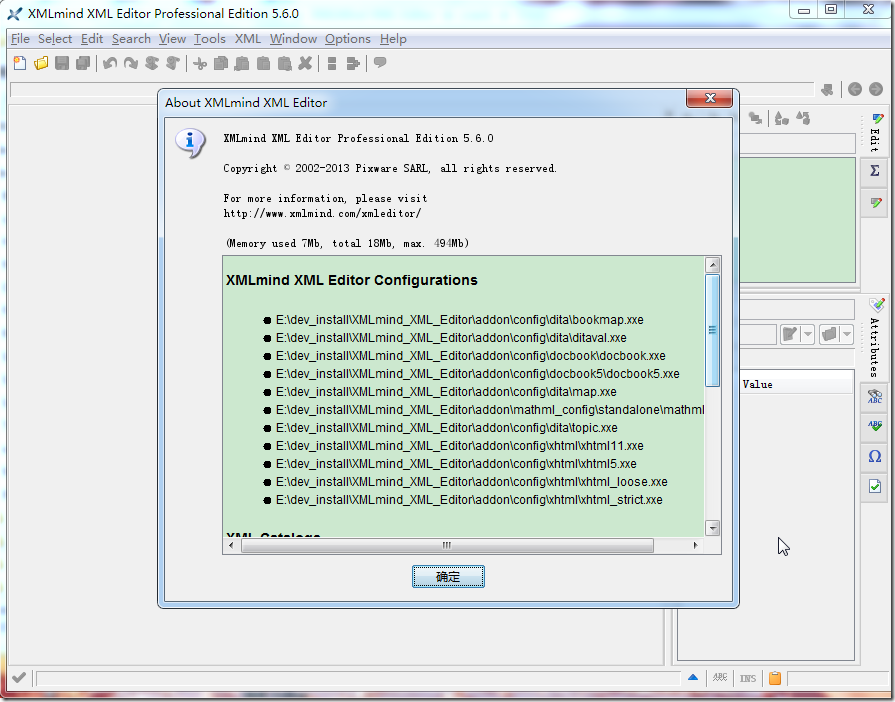Select the xhtml5.xxe configuration line

point(456,464)
